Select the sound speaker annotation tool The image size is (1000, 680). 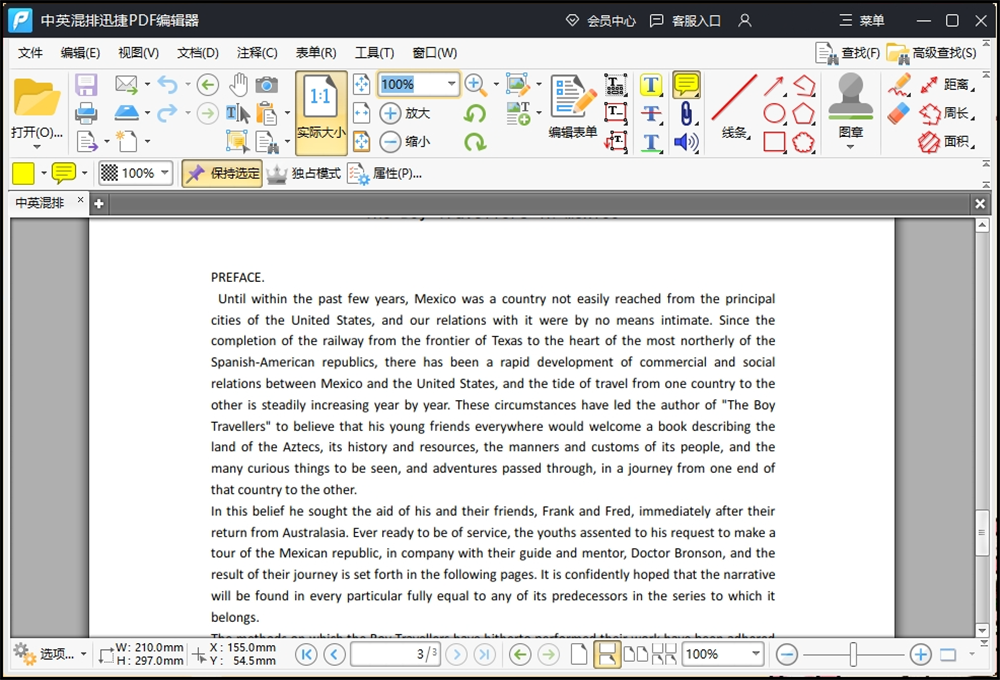686,142
